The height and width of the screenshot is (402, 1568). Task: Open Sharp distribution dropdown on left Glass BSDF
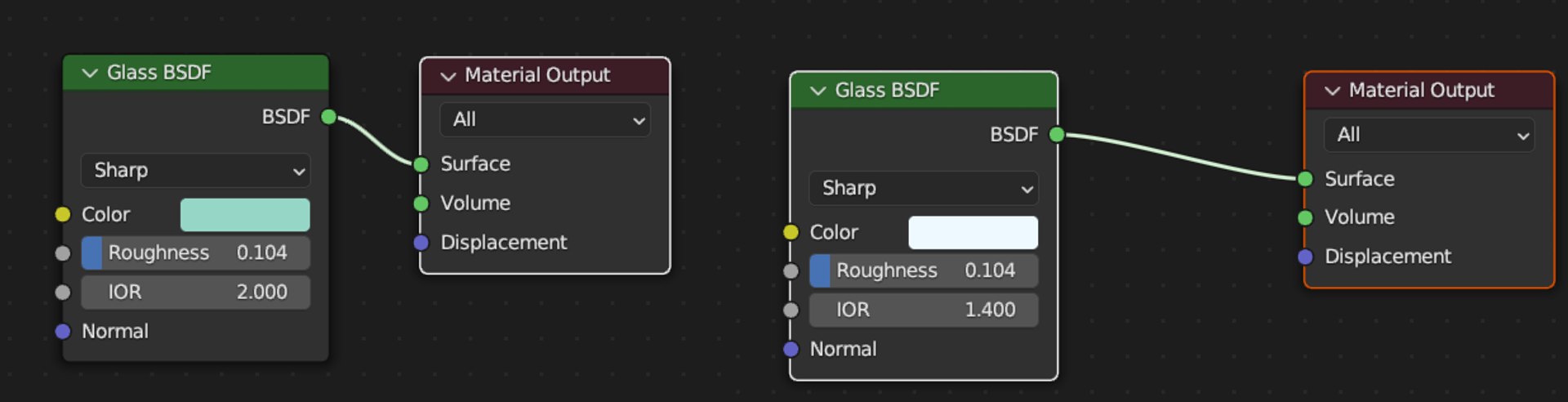point(196,170)
